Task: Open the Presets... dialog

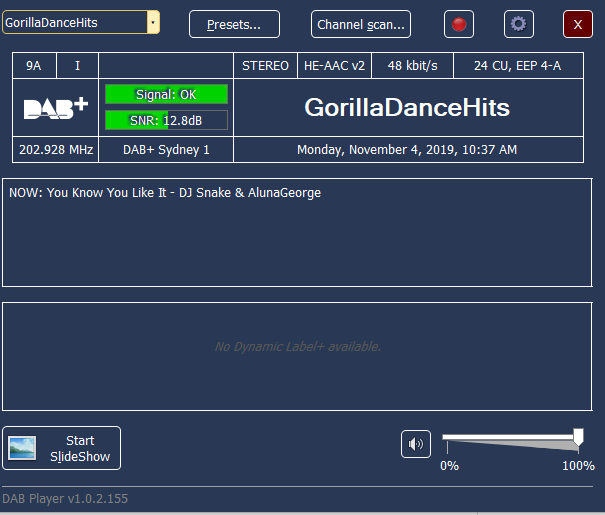Action: coord(234,24)
